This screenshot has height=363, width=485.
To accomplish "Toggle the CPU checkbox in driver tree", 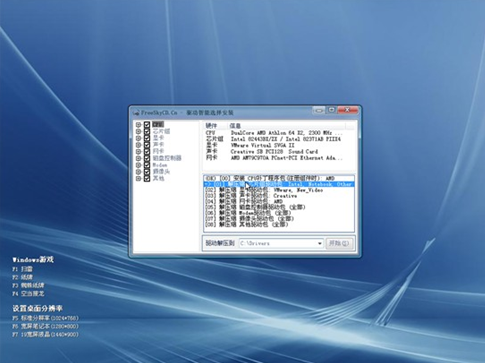I will click(x=147, y=125).
